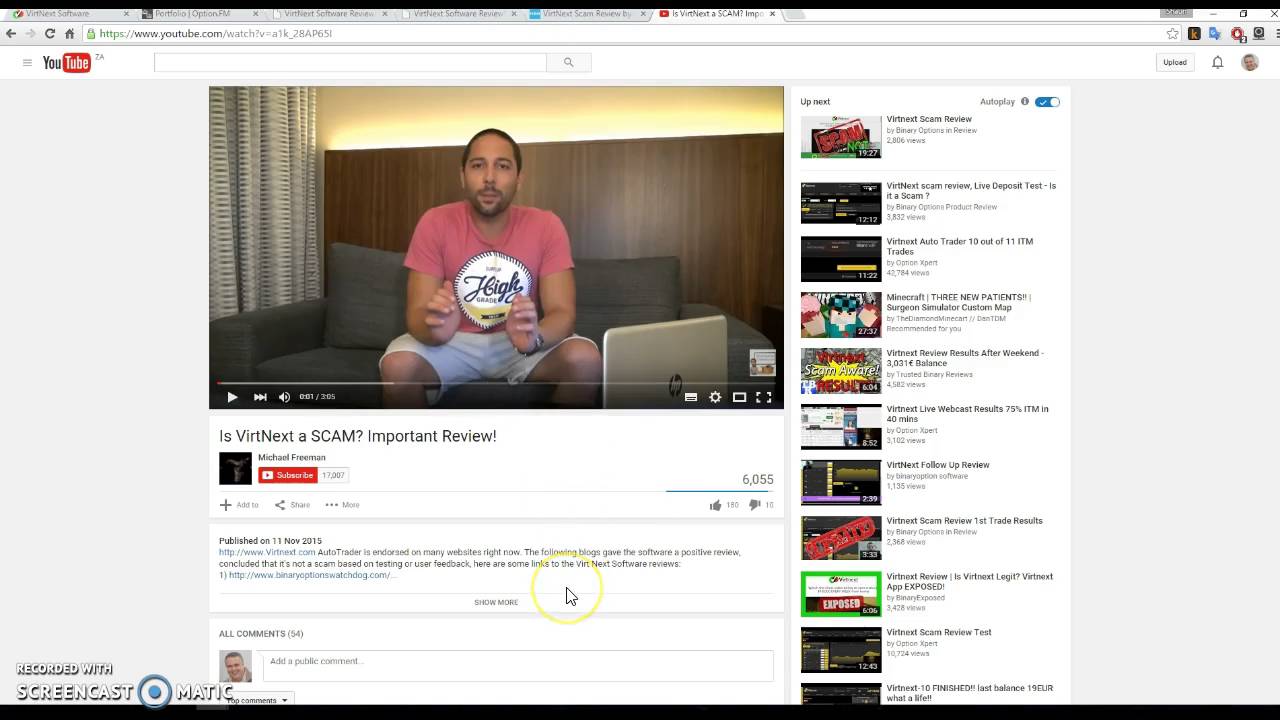
Task: Click the public comment box
Action: [517, 666]
